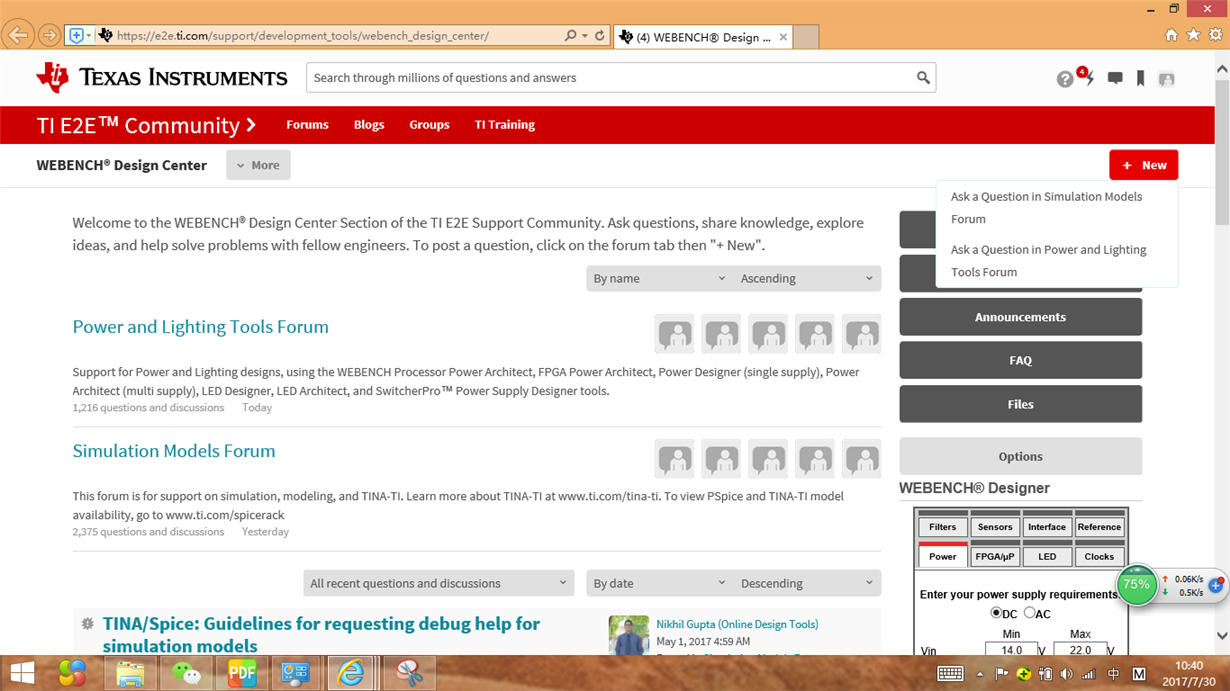Open the help question mark icon
Viewport: 1230px width, 691px height.
point(1065,79)
